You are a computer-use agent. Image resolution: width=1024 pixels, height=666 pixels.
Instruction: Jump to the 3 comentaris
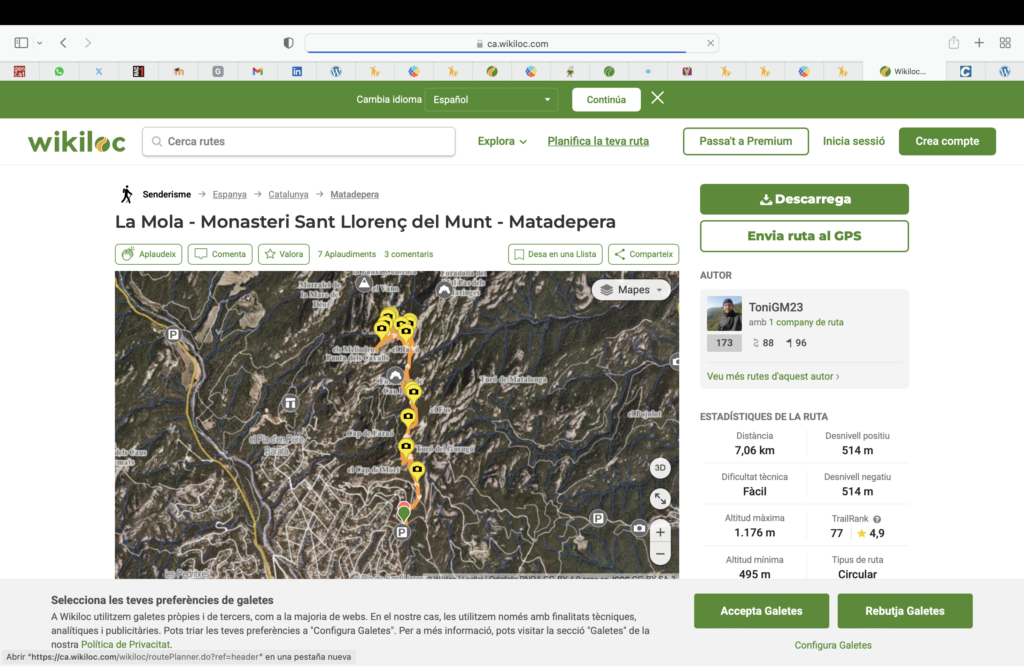pos(408,254)
